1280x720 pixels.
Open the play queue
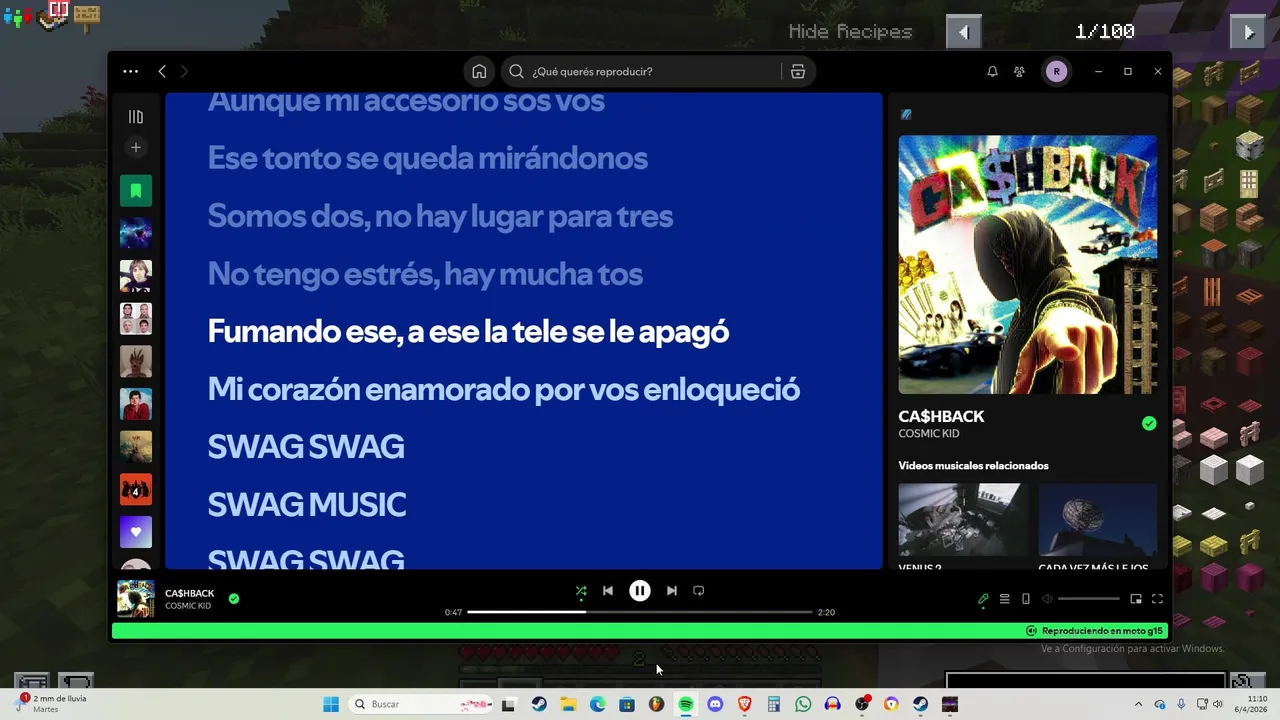1005,599
